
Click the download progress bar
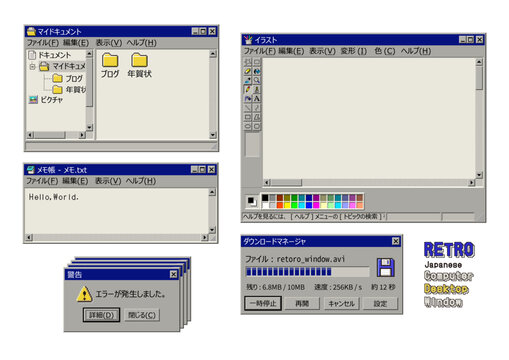tap(307, 272)
